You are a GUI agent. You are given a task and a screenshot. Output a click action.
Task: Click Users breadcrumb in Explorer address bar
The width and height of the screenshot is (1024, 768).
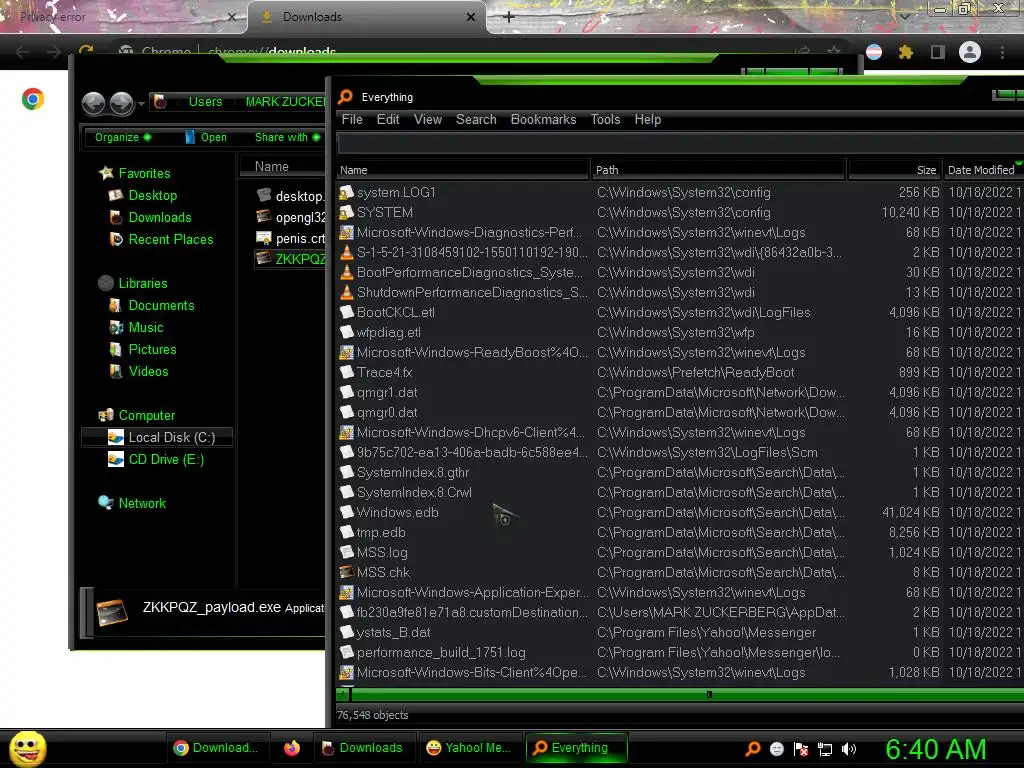pyautogui.click(x=205, y=102)
